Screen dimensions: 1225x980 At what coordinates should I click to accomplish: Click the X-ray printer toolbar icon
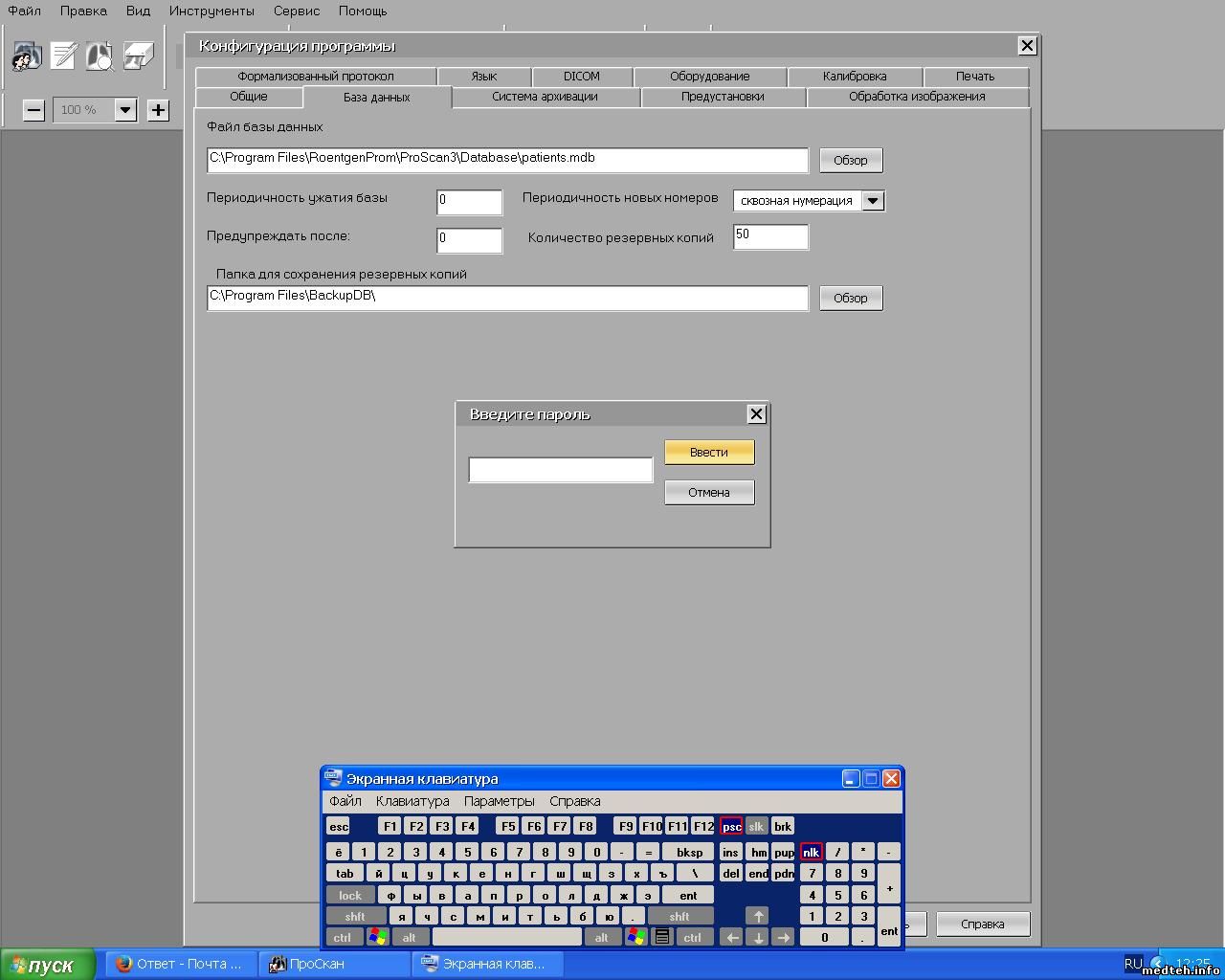138,56
